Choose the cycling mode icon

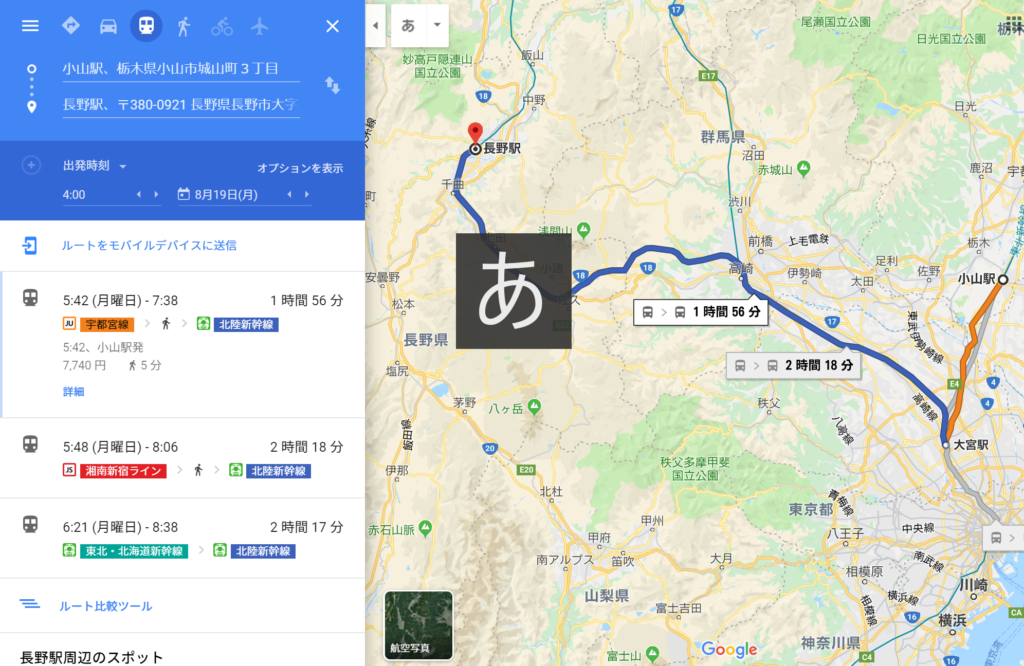tap(222, 26)
